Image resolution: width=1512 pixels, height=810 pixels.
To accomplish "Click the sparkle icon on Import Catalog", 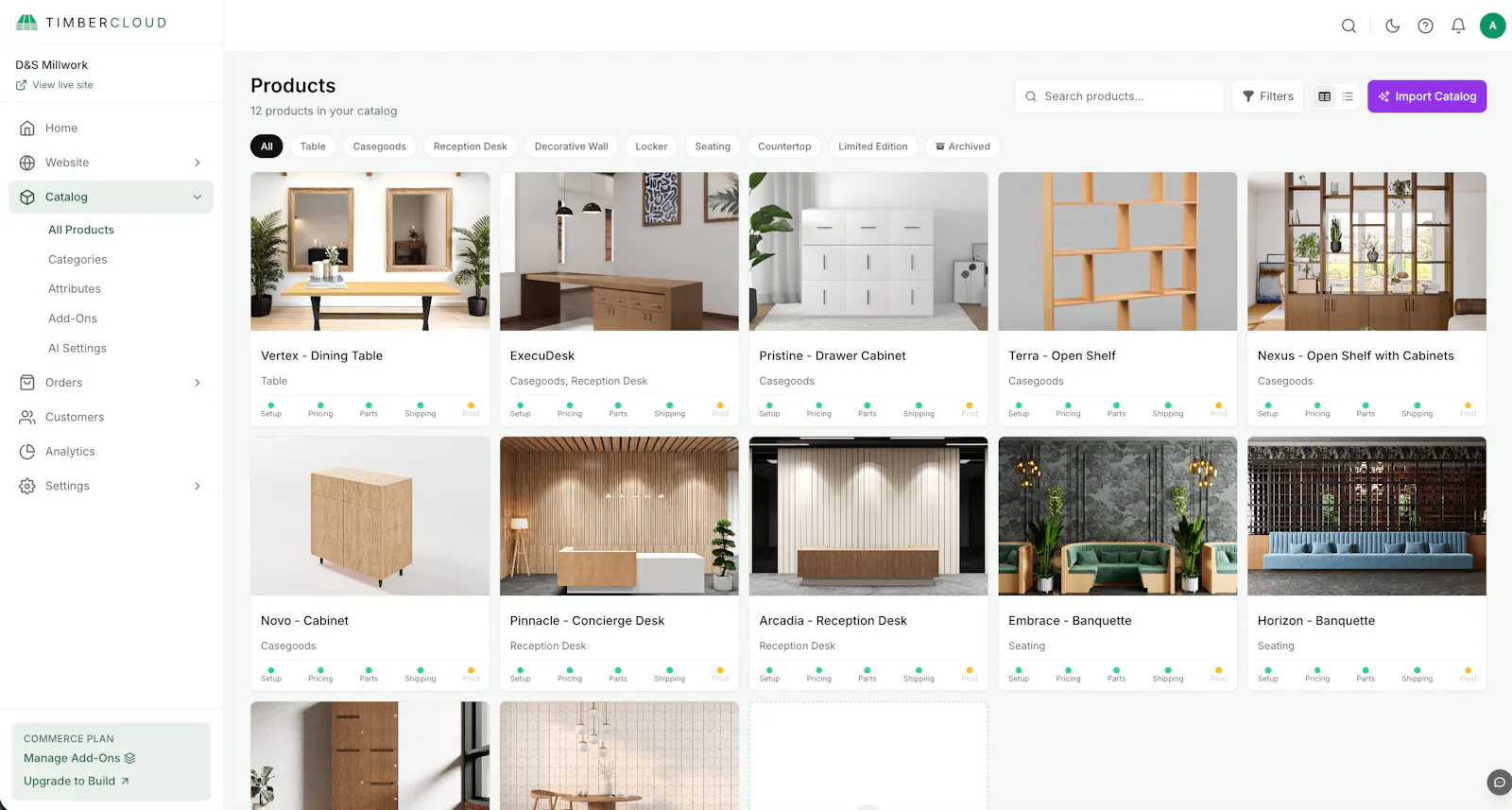I will (x=1383, y=96).
